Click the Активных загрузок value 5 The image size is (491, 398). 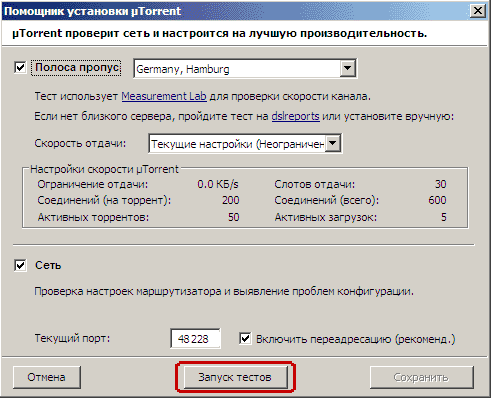click(444, 217)
